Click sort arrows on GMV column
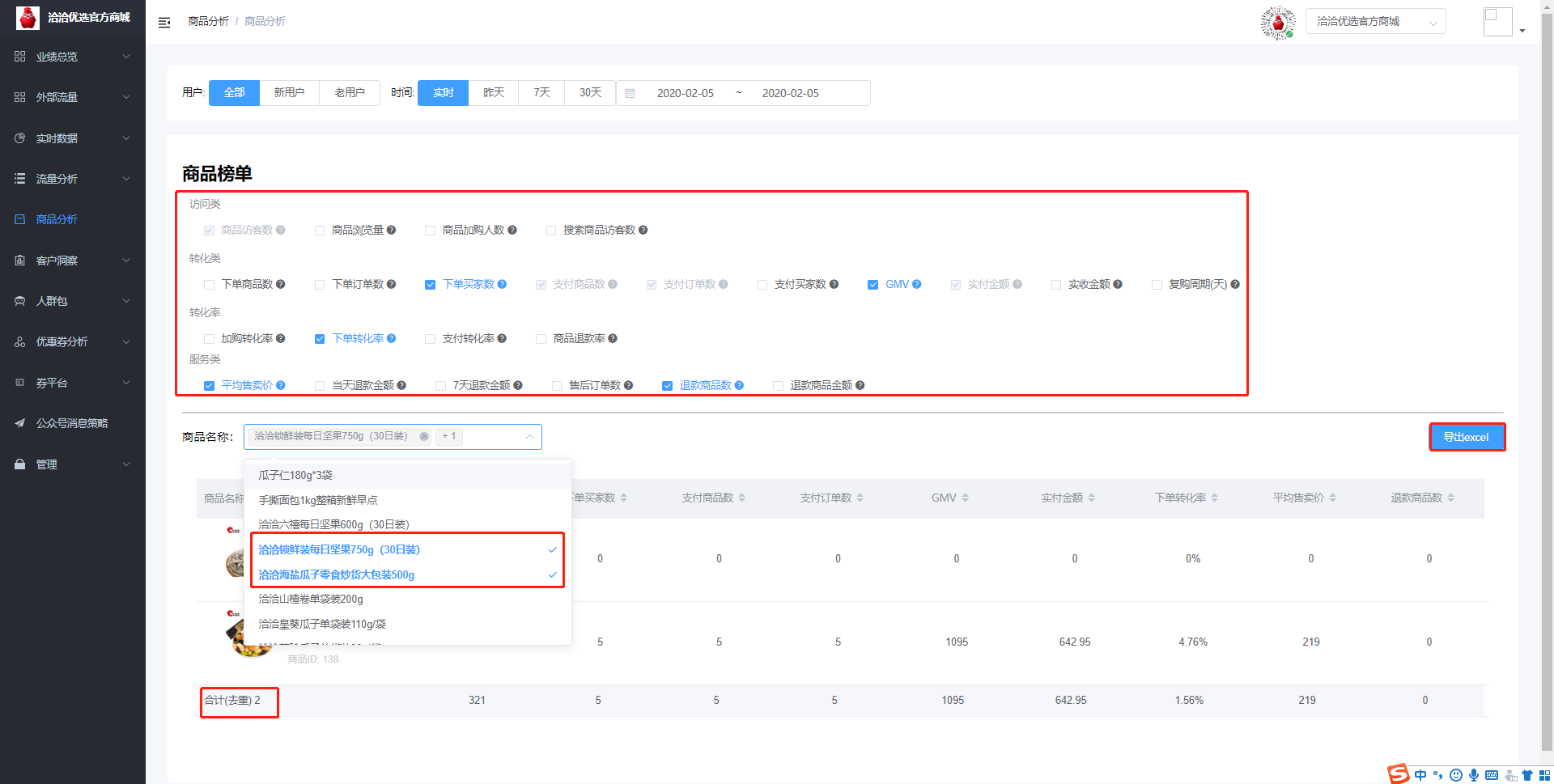 (965, 498)
